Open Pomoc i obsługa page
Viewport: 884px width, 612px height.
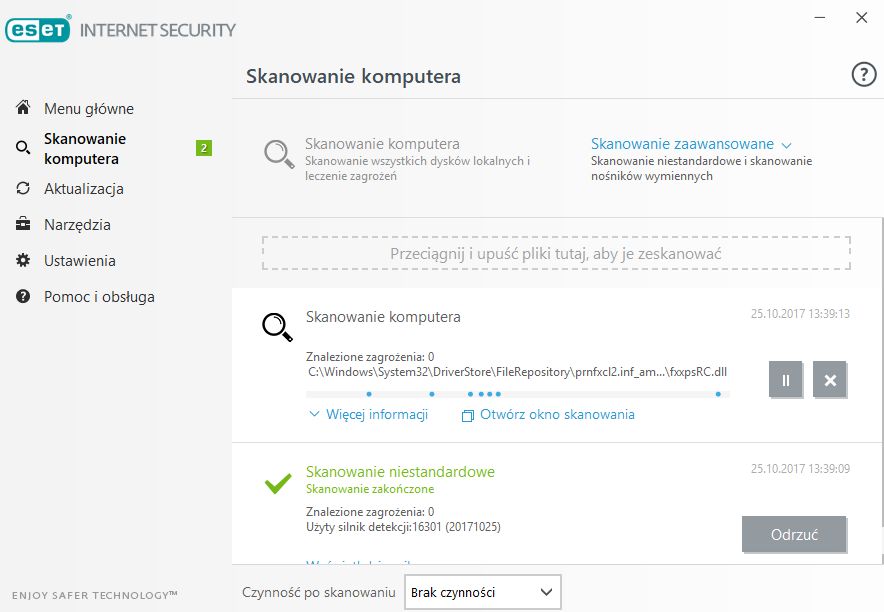[98, 297]
